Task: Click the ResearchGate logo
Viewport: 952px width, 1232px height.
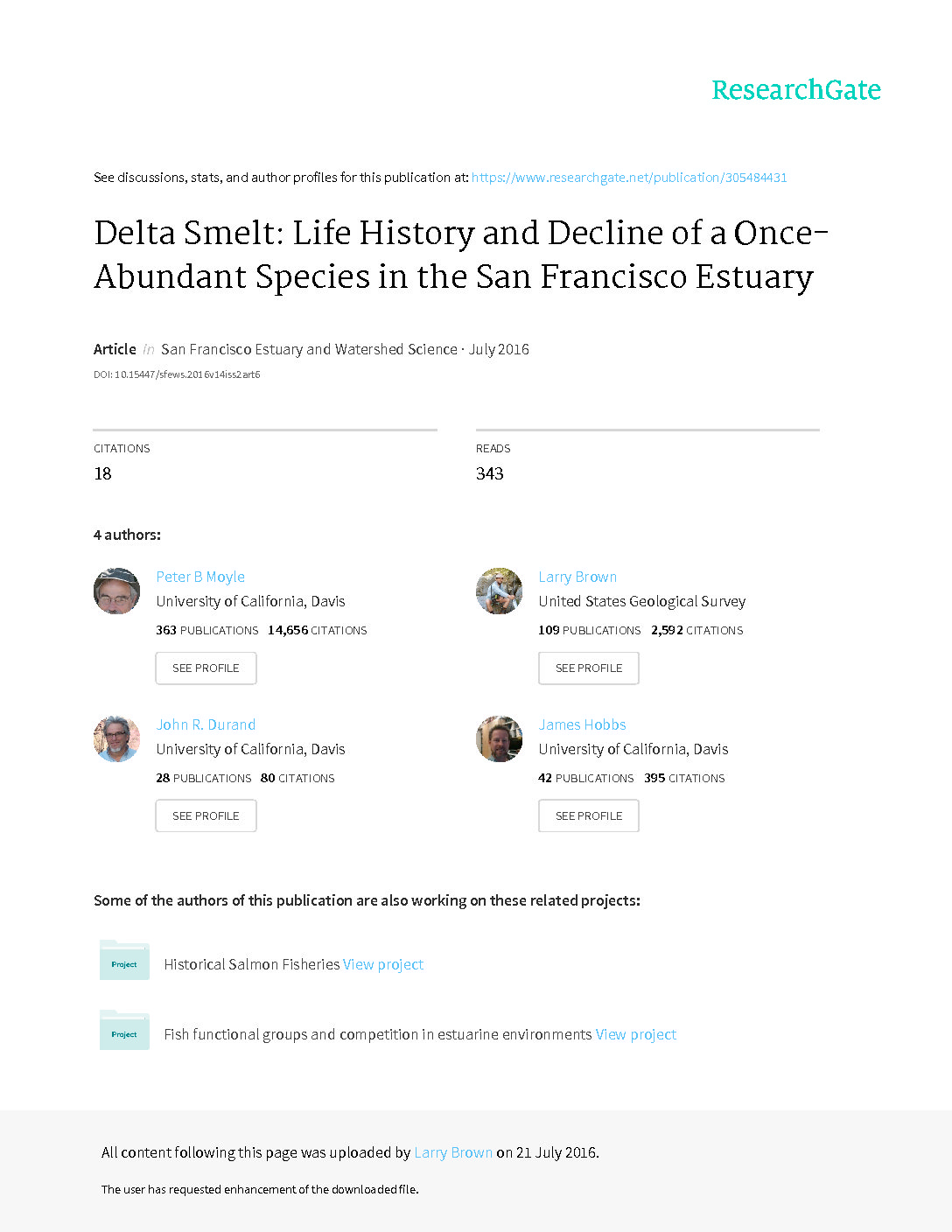Action: (x=795, y=90)
